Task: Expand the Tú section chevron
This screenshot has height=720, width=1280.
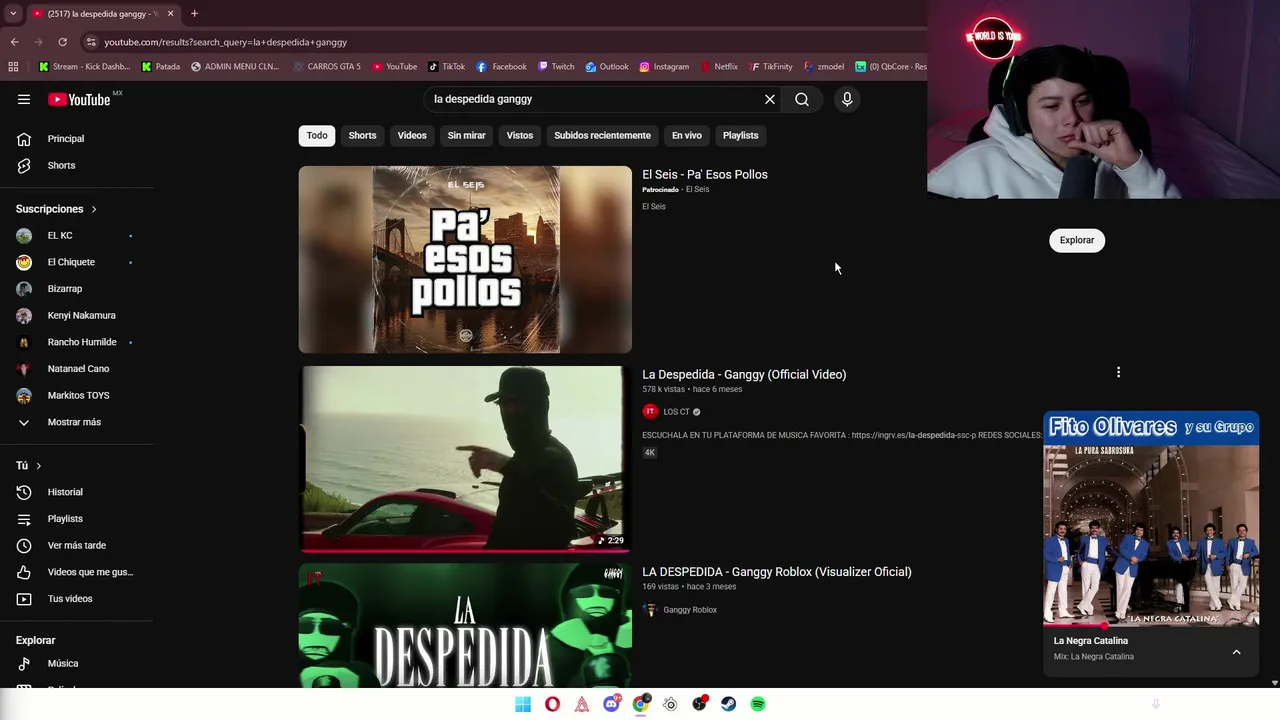Action: (39, 466)
